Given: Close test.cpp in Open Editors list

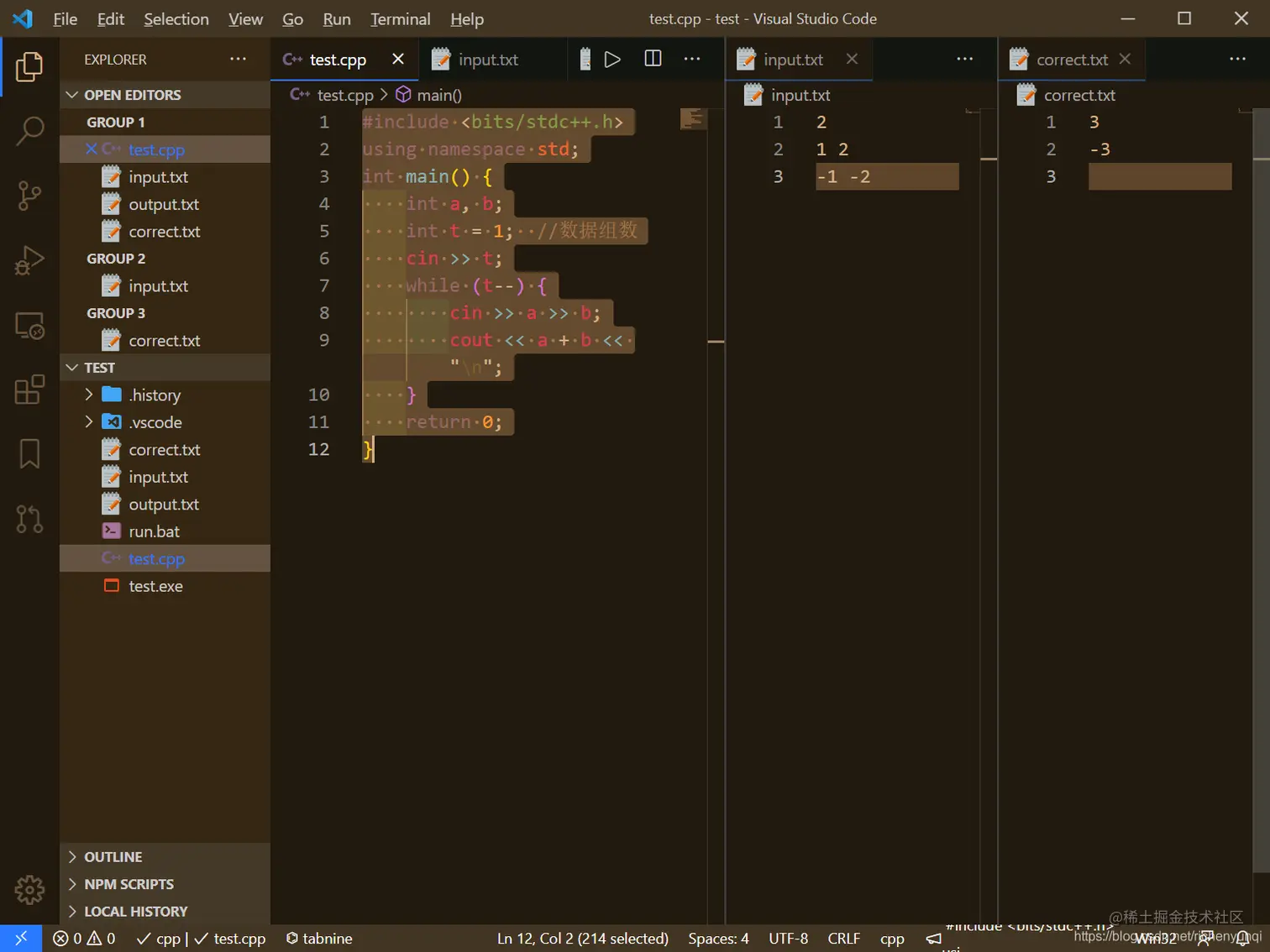Looking at the screenshot, I should (92, 149).
